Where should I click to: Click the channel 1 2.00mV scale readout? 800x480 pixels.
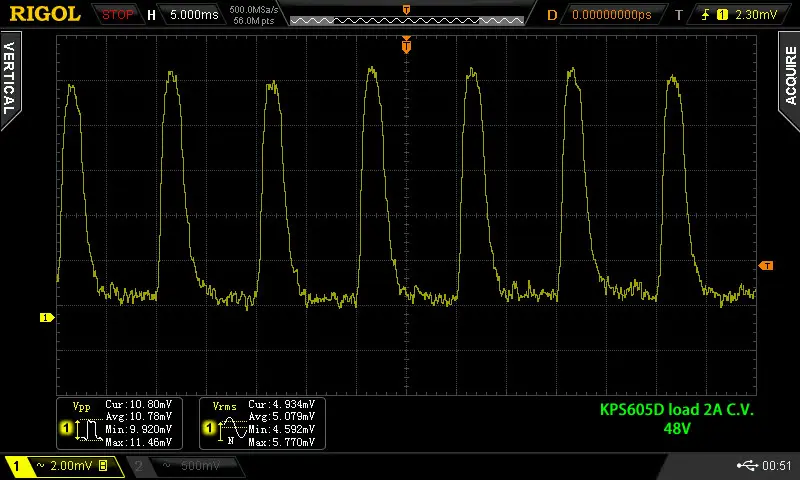click(x=71, y=466)
